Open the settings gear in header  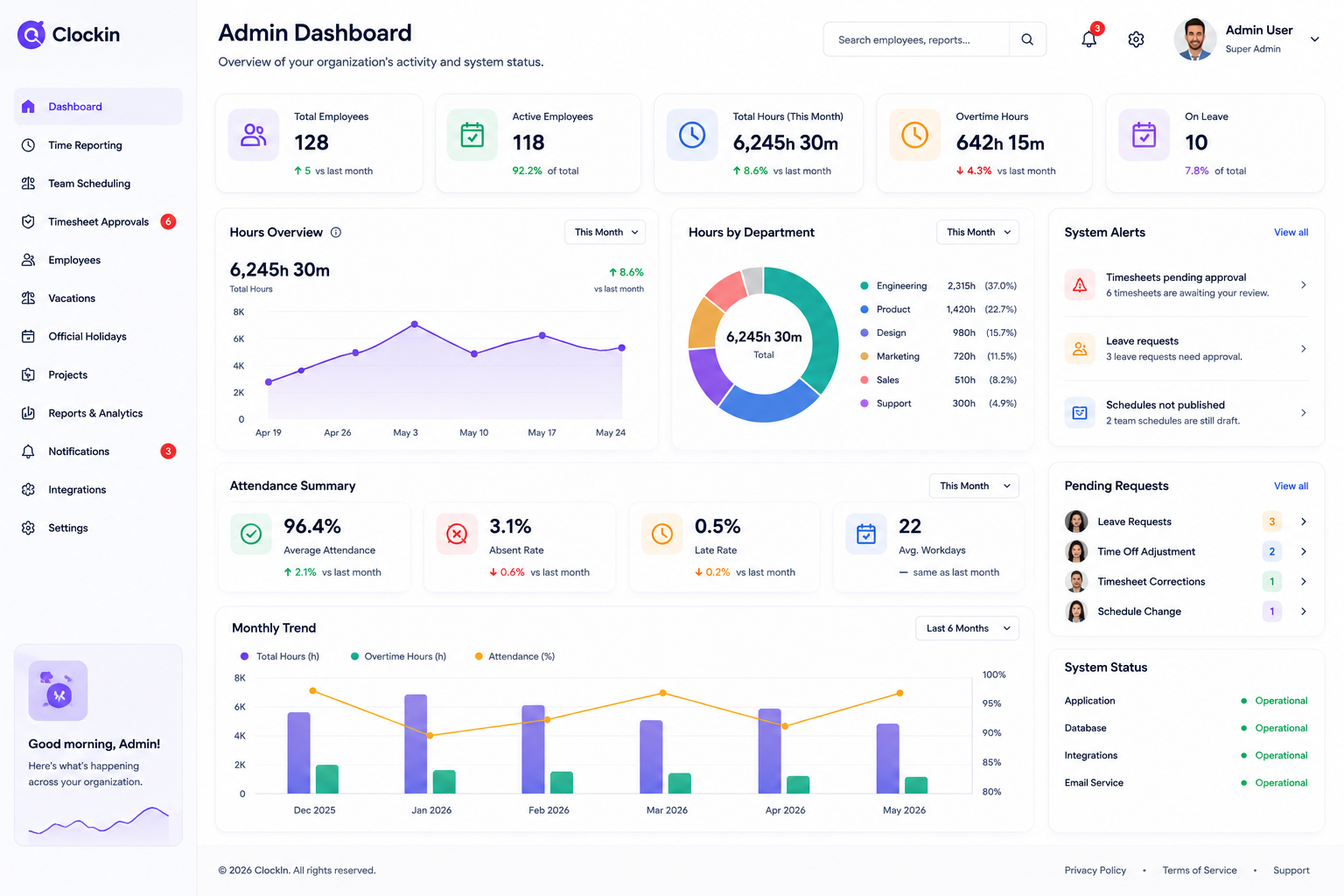(x=1136, y=39)
